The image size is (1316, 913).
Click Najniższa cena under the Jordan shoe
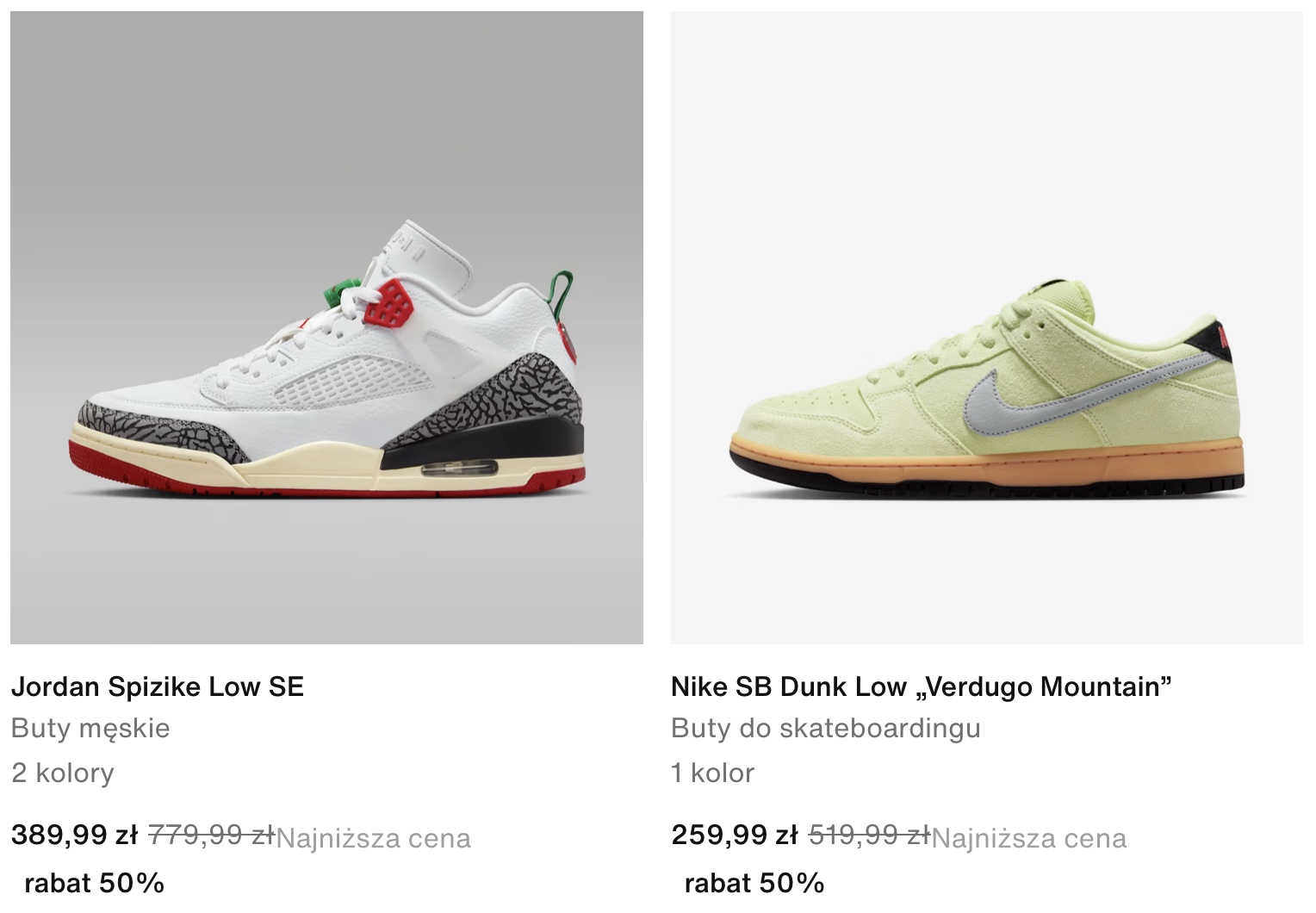374,838
